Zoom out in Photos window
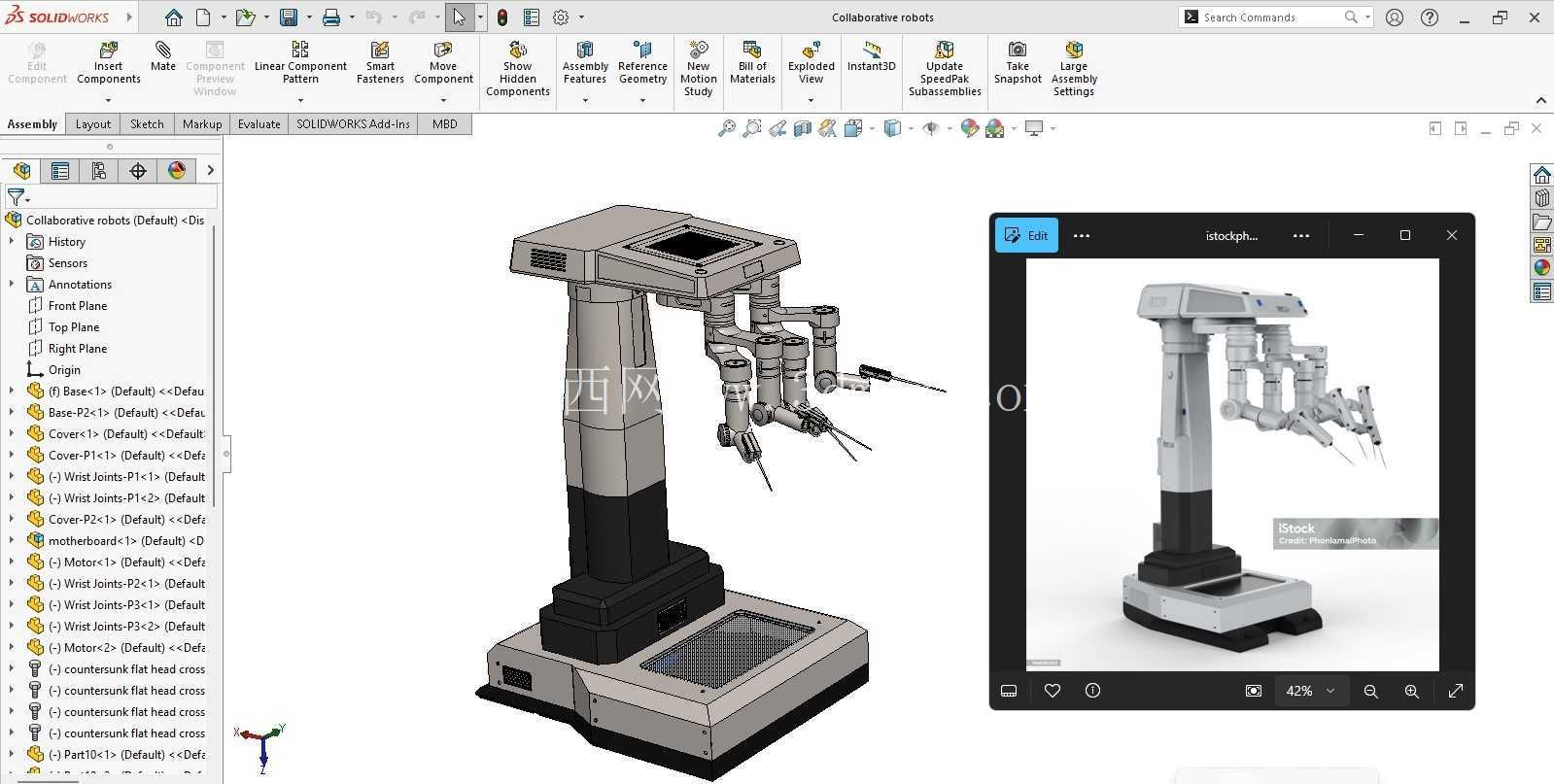 click(1370, 691)
